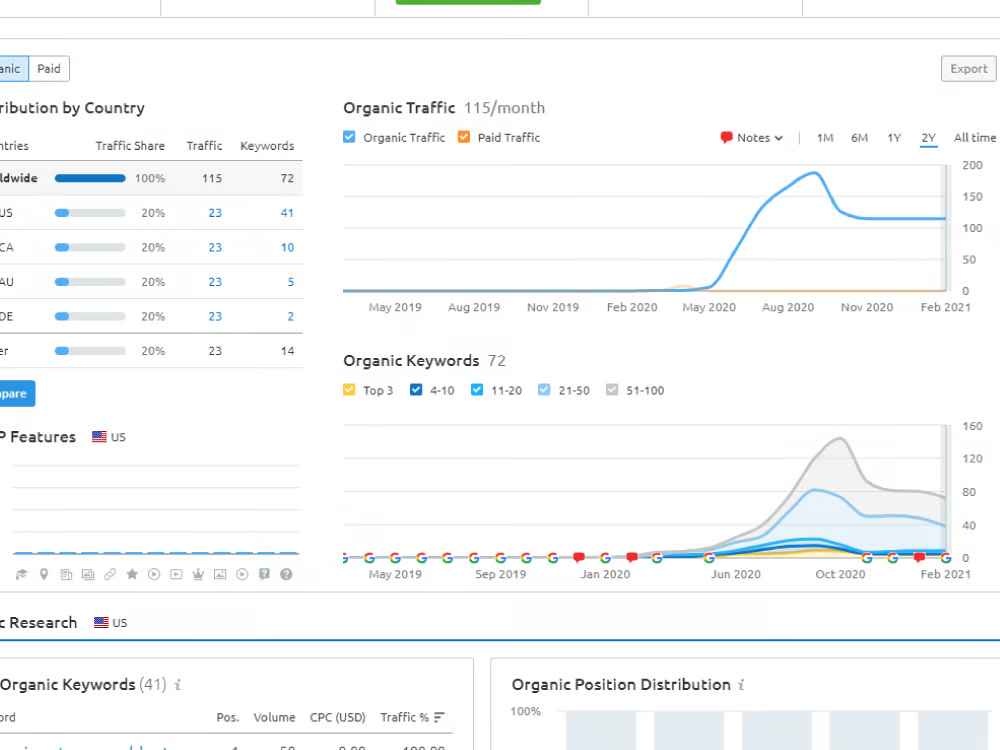The width and height of the screenshot is (1000, 750).
Task: Open US keywords count 41
Action: (287, 213)
